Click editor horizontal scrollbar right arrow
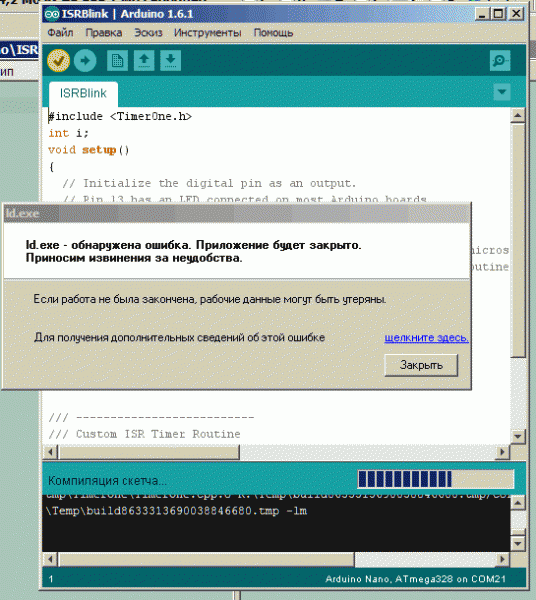This screenshot has height=600, width=536. coord(502,452)
